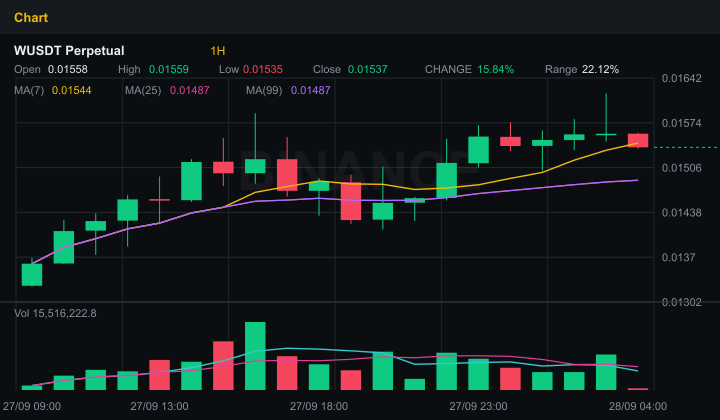
Task: Click the Close 0.01537 price value
Action: (367, 69)
